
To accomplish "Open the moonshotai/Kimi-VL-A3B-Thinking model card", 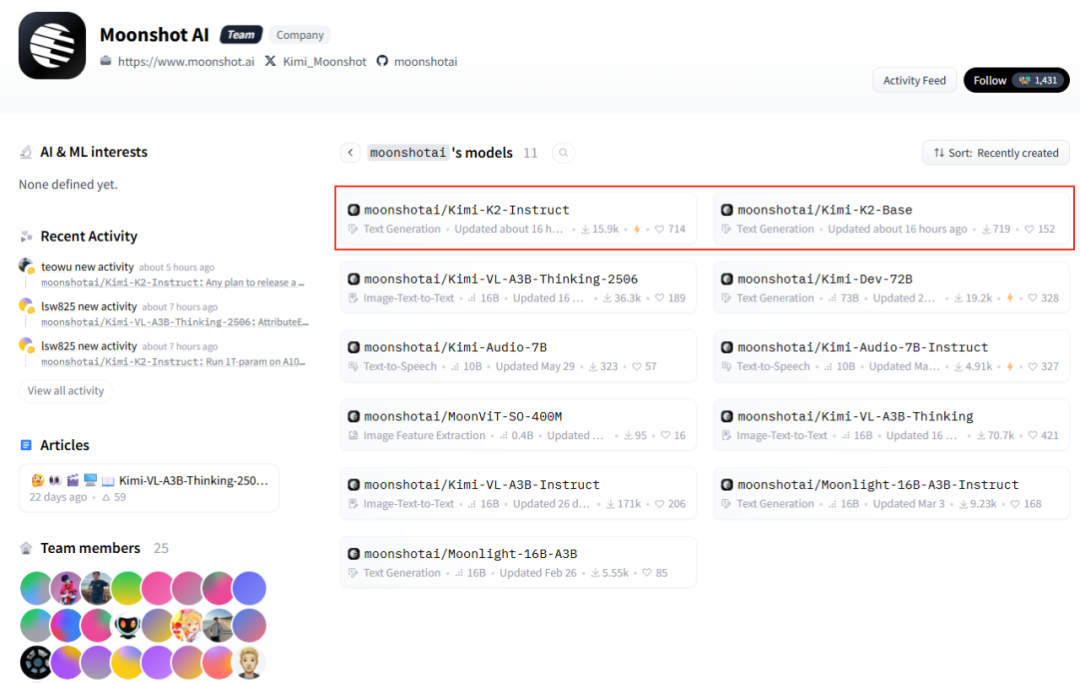I will 891,425.
